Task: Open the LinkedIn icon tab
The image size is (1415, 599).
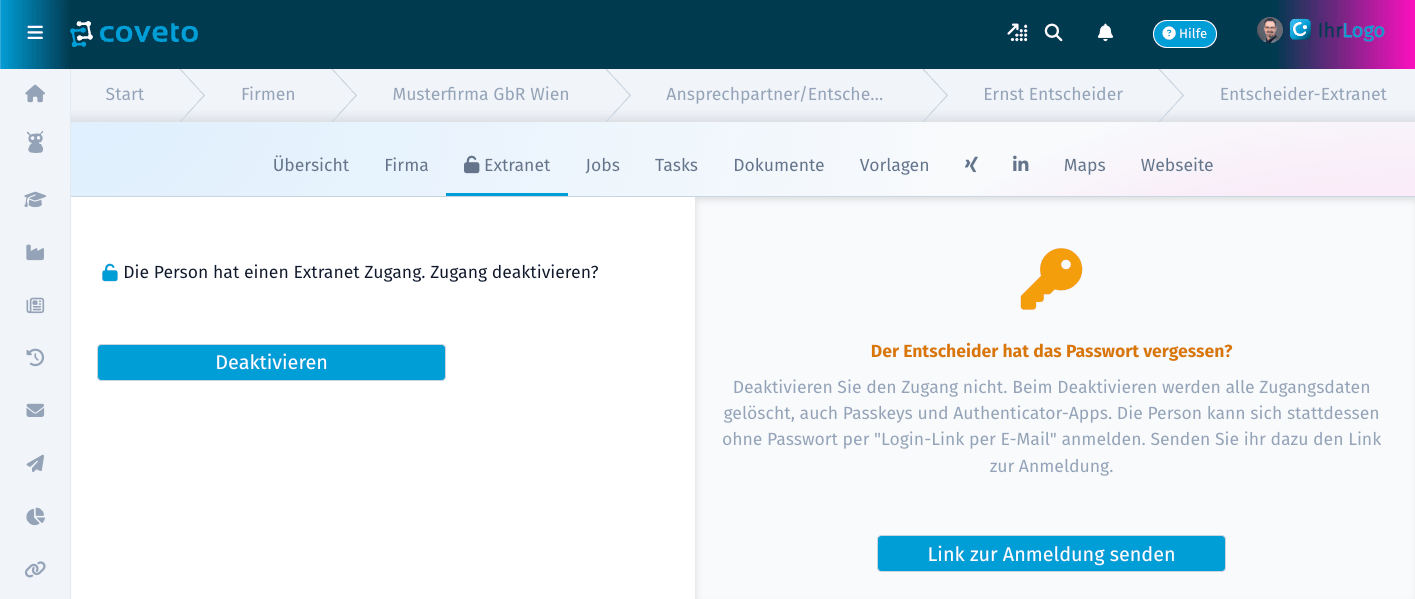Action: (x=1020, y=164)
